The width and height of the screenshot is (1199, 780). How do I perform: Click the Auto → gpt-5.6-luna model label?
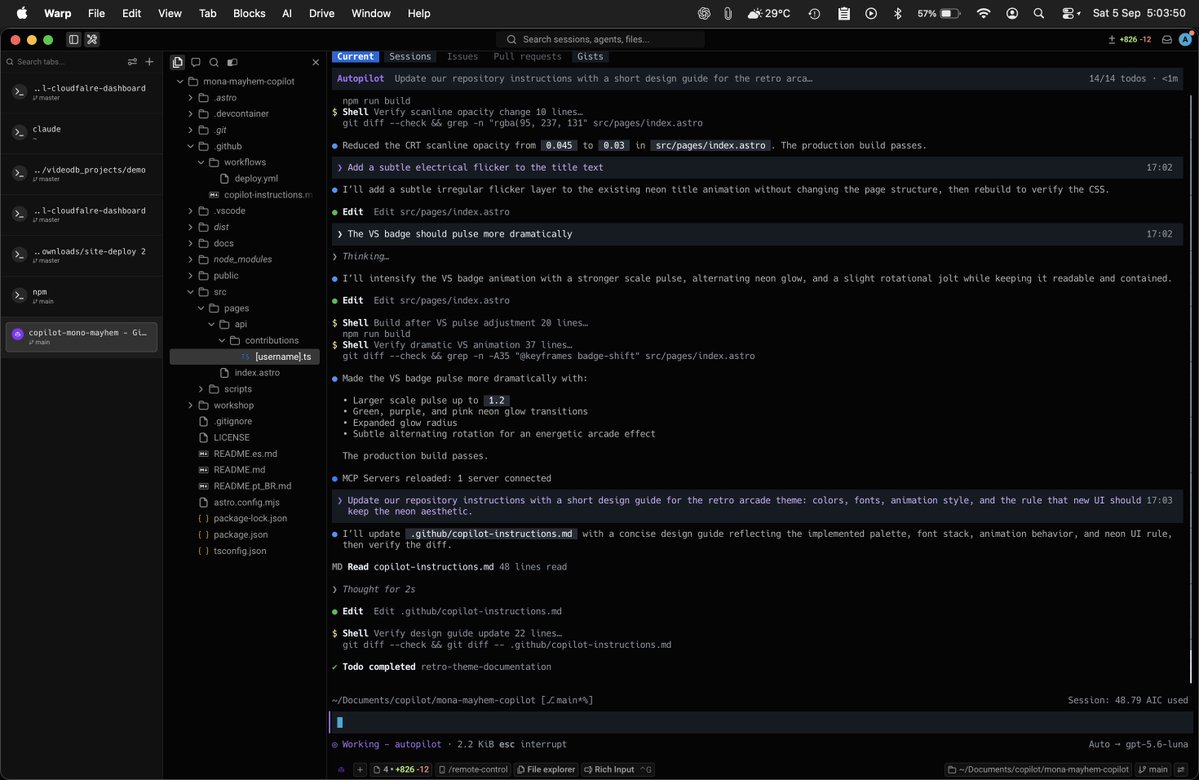coord(1138,744)
